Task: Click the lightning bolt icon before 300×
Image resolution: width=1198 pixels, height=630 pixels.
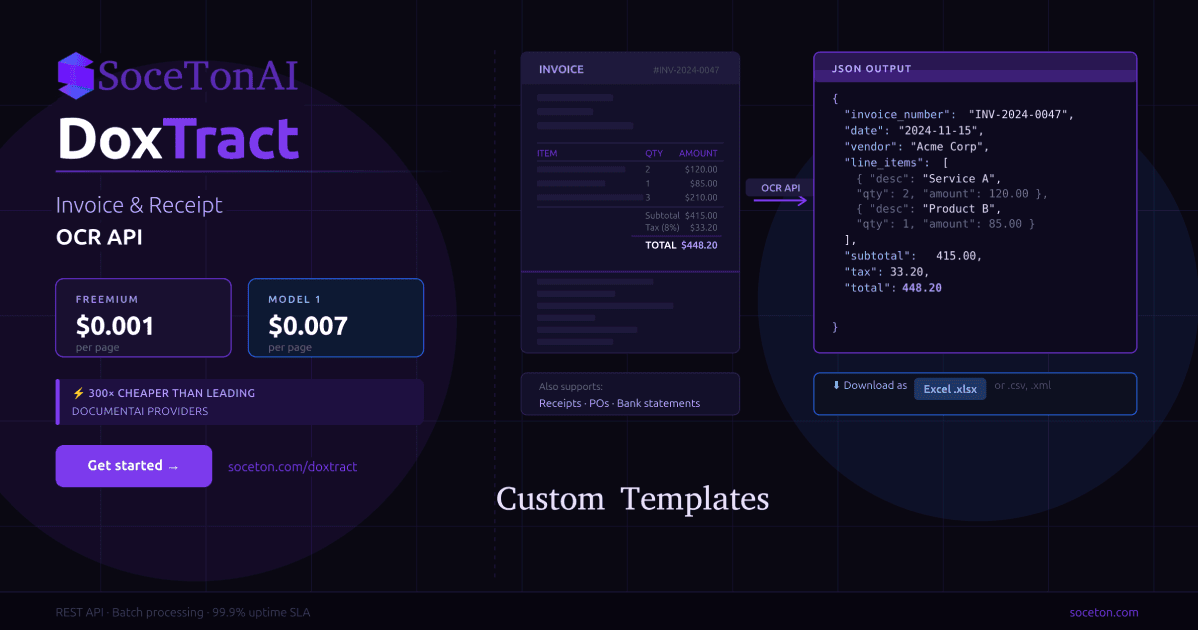Action: click(78, 393)
